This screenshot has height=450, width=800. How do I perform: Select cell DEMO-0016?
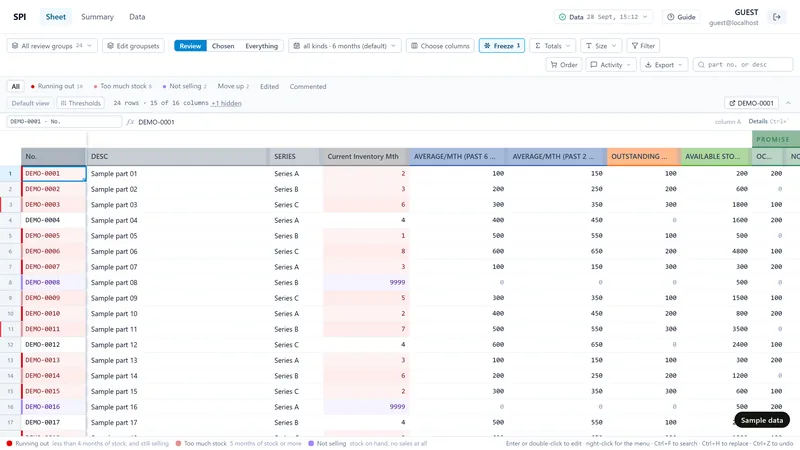pos(54,407)
